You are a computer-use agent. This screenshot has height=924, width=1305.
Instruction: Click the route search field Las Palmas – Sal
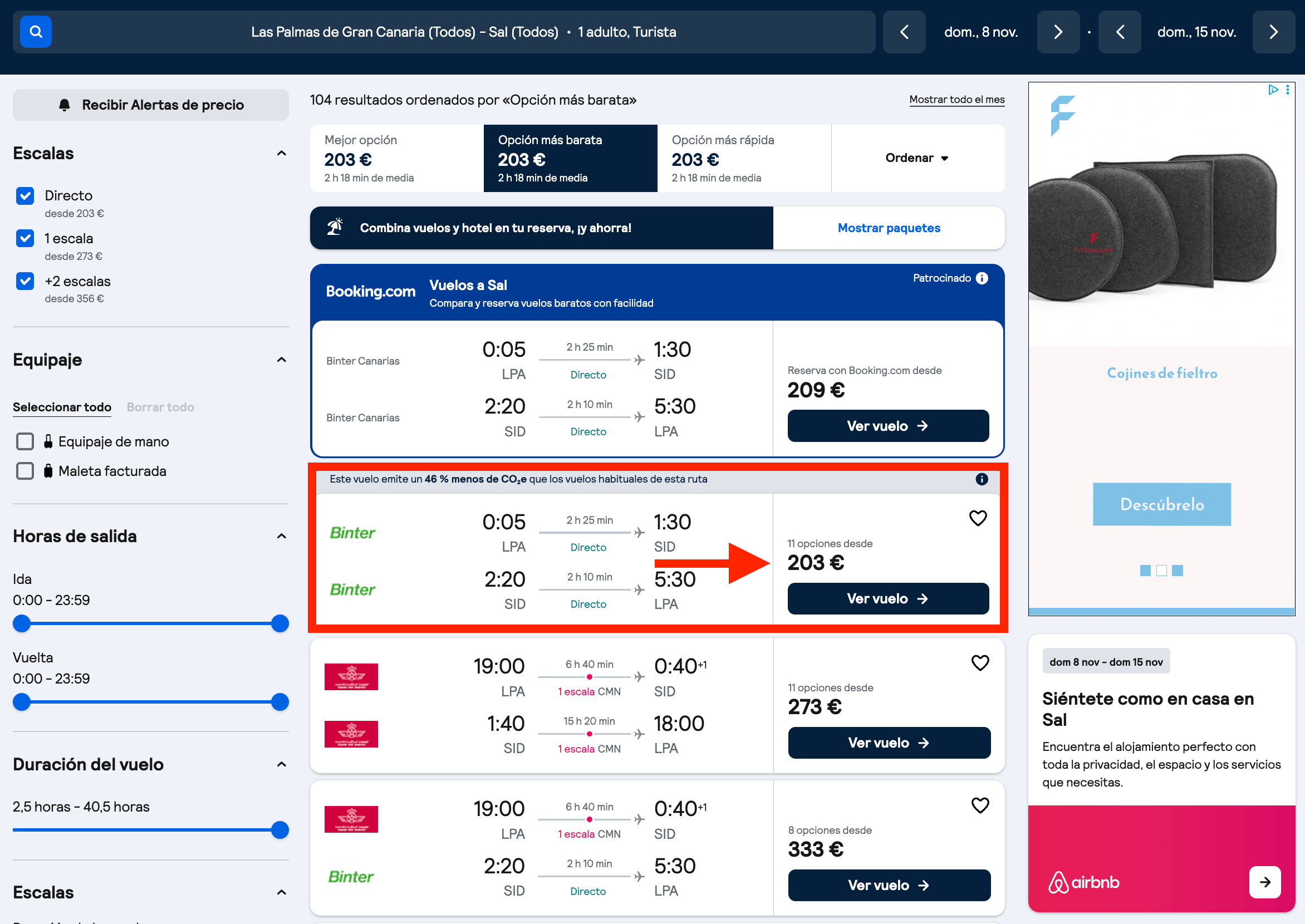pos(444,32)
